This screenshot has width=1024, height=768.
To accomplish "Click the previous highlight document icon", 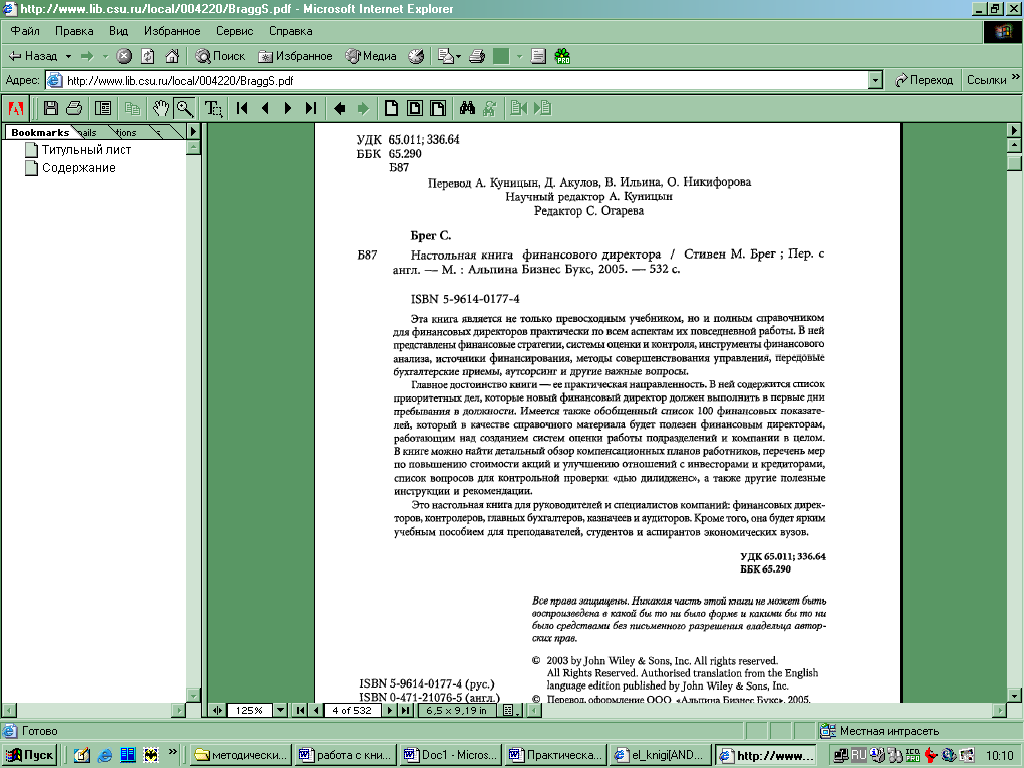I will pos(519,108).
